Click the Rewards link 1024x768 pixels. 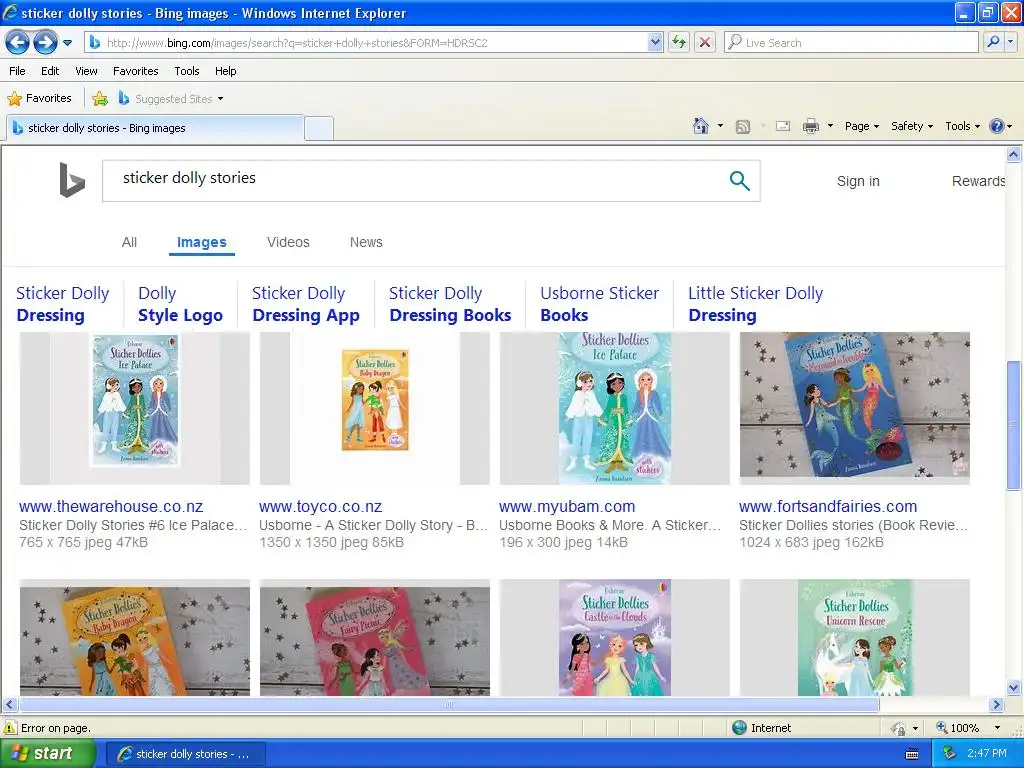(x=978, y=181)
